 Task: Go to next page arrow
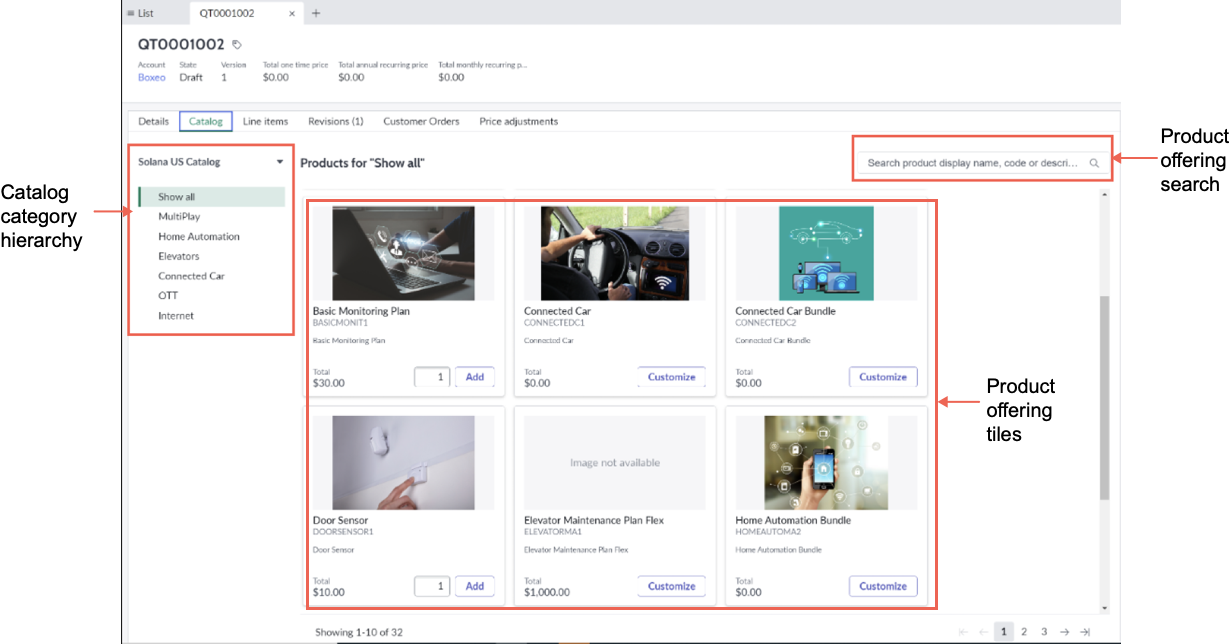(x=1064, y=632)
